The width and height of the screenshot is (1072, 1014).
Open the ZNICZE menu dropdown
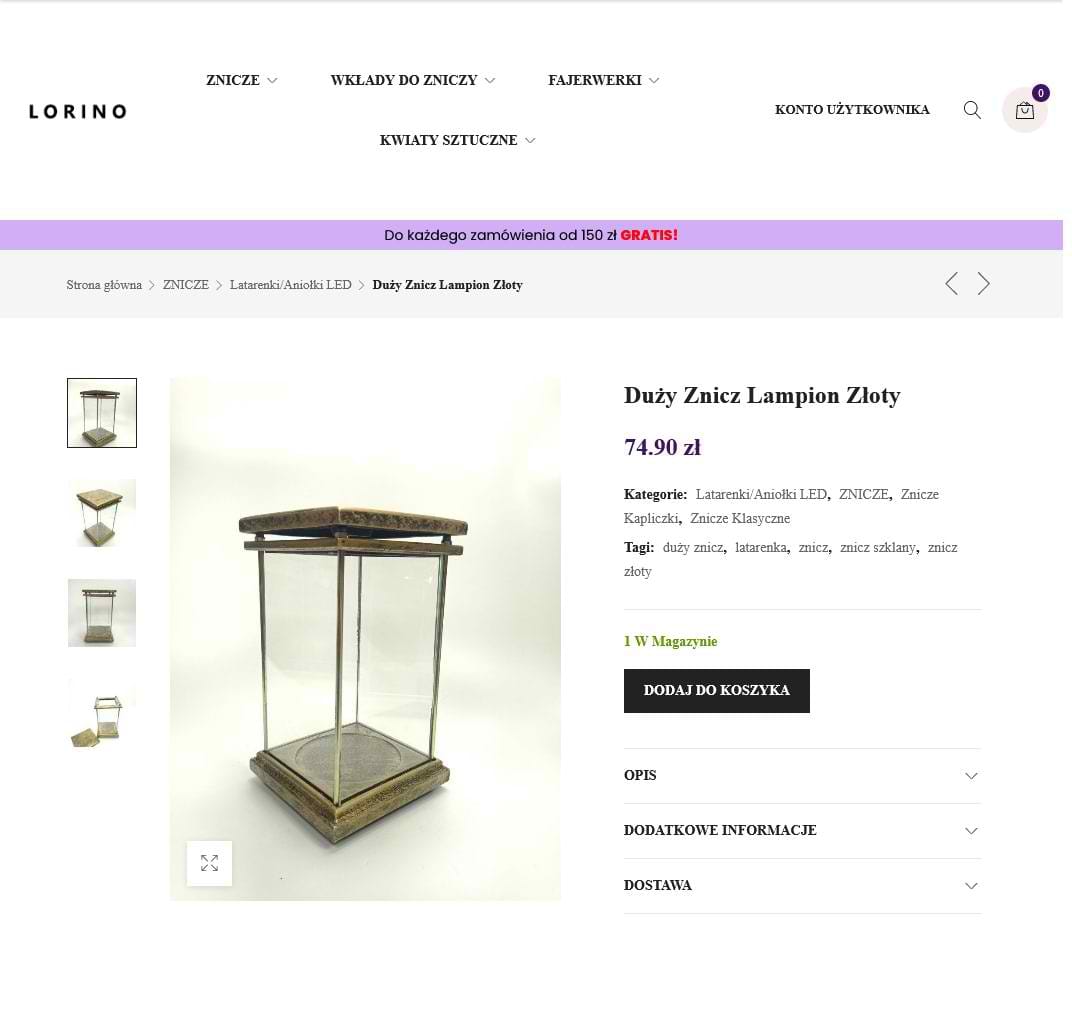(x=241, y=80)
